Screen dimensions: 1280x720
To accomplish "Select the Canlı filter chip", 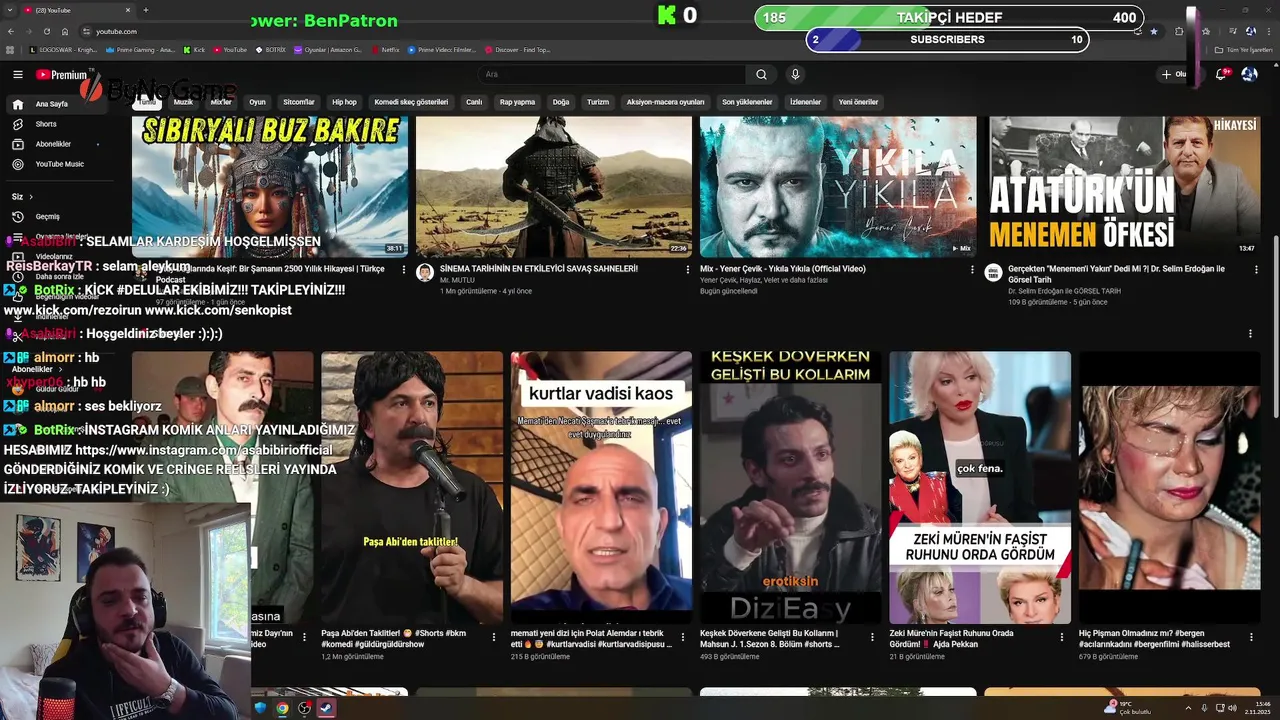I will pyautogui.click(x=474, y=102).
